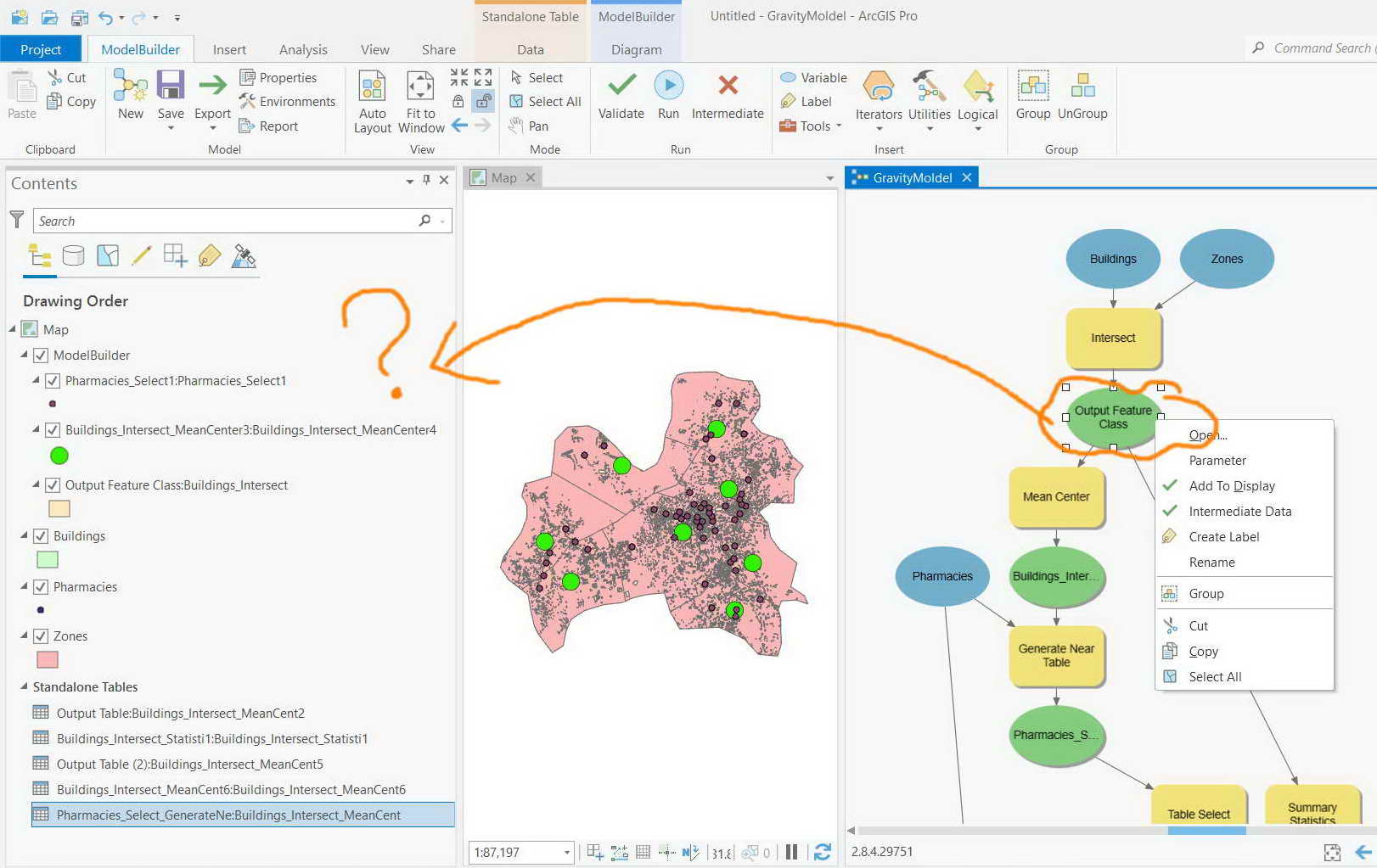Click the Command Search box
Image resolution: width=1377 pixels, height=868 pixels.
(1312, 48)
